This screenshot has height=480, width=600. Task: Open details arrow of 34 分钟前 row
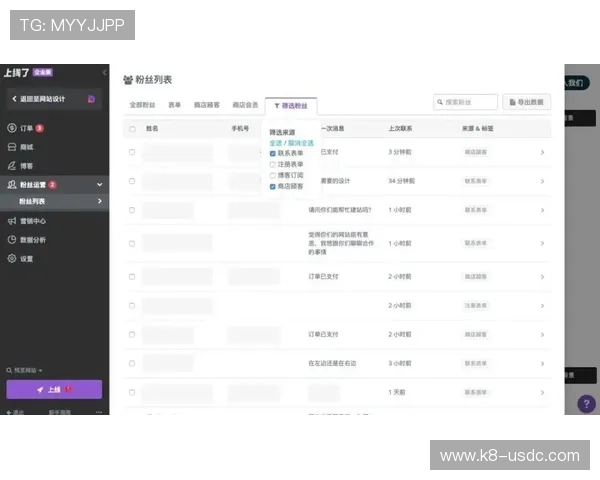542,181
